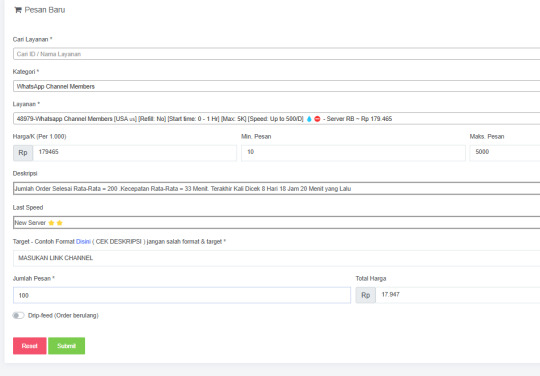
Task: Click the Cari Layanan label
Action: 32,39
